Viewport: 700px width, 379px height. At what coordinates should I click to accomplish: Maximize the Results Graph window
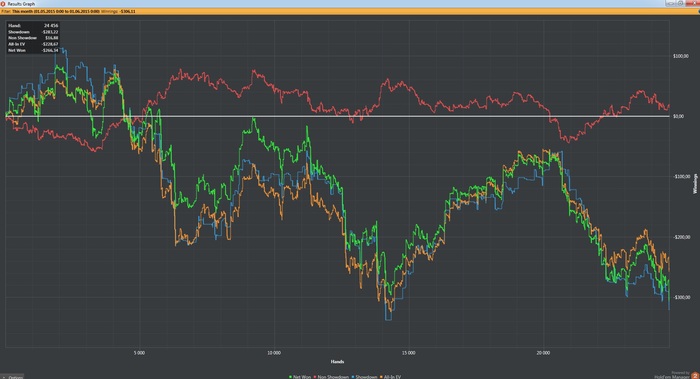point(680,3)
